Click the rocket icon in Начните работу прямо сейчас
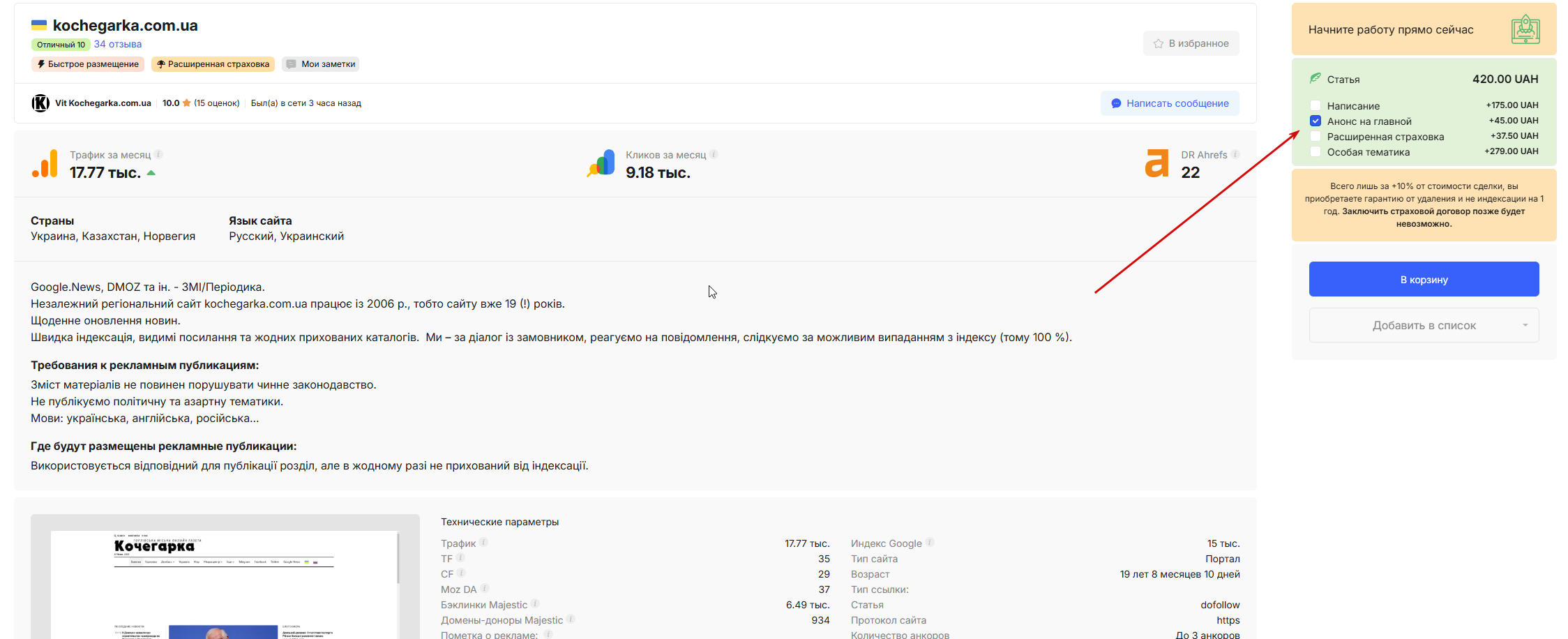1568x639 pixels. point(1525,29)
